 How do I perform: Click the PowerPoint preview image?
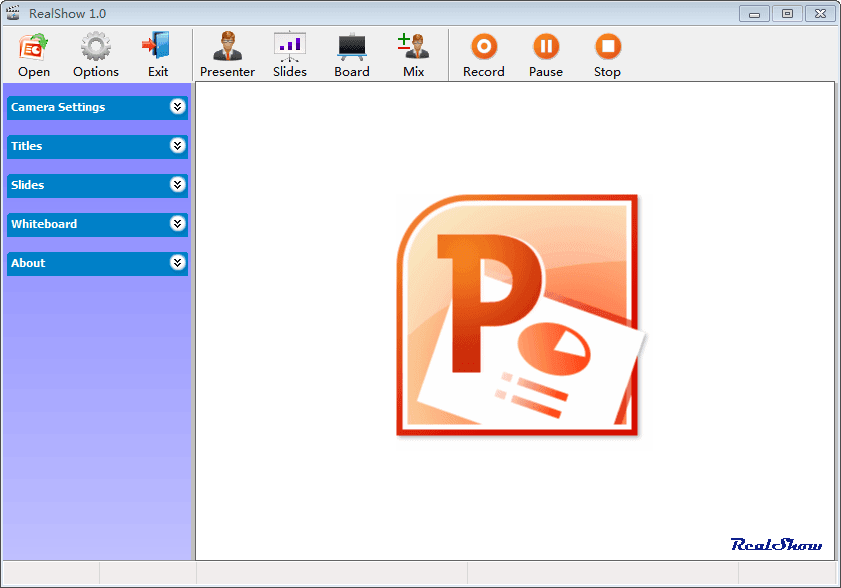coord(520,315)
